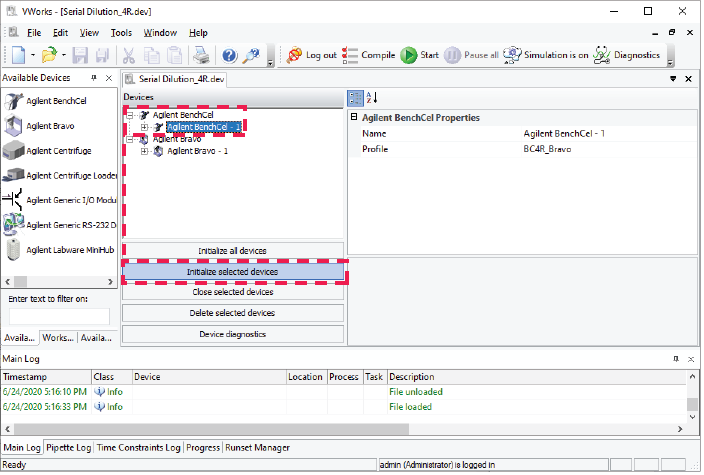
Task: Click the Timestamp column header
Action: pos(46,377)
